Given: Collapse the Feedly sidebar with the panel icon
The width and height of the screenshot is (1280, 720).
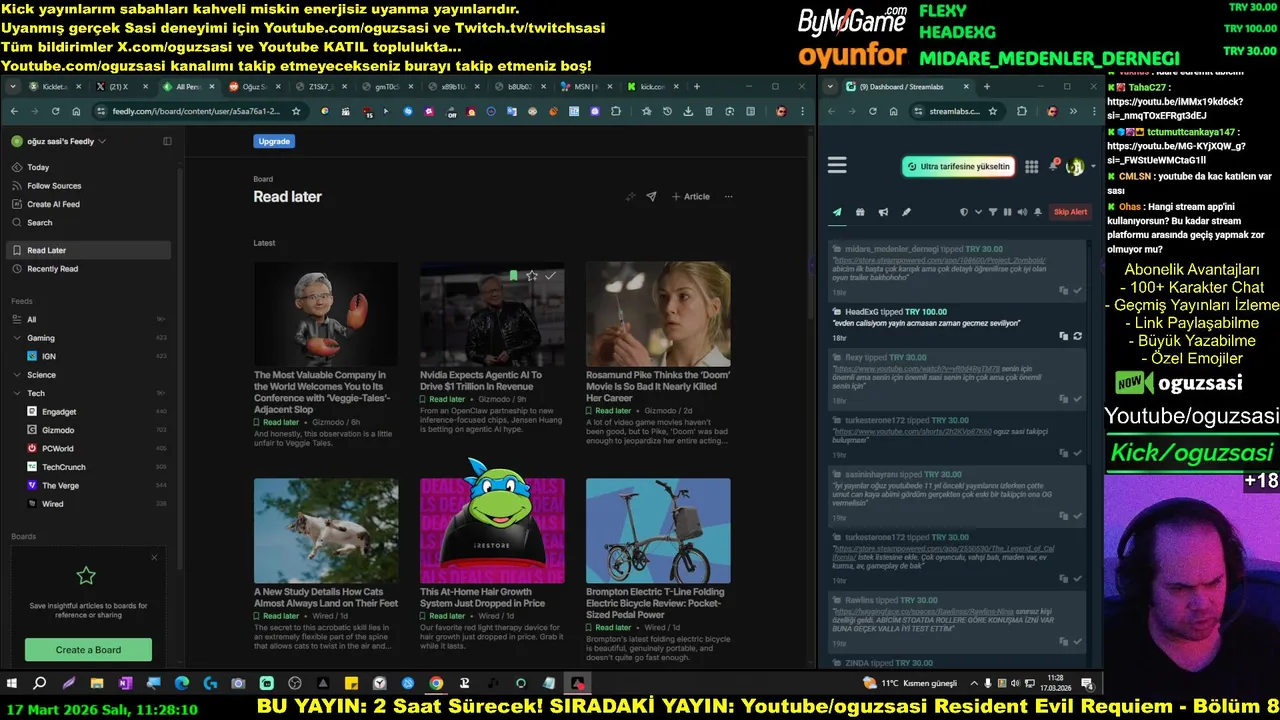Looking at the screenshot, I should (x=167, y=141).
